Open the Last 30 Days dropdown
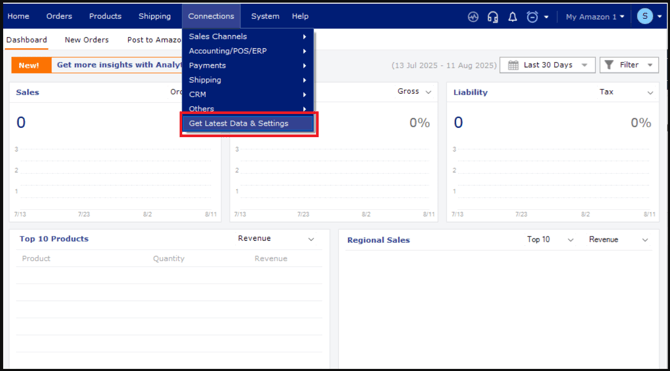This screenshot has height=371, width=670. [x=547, y=65]
